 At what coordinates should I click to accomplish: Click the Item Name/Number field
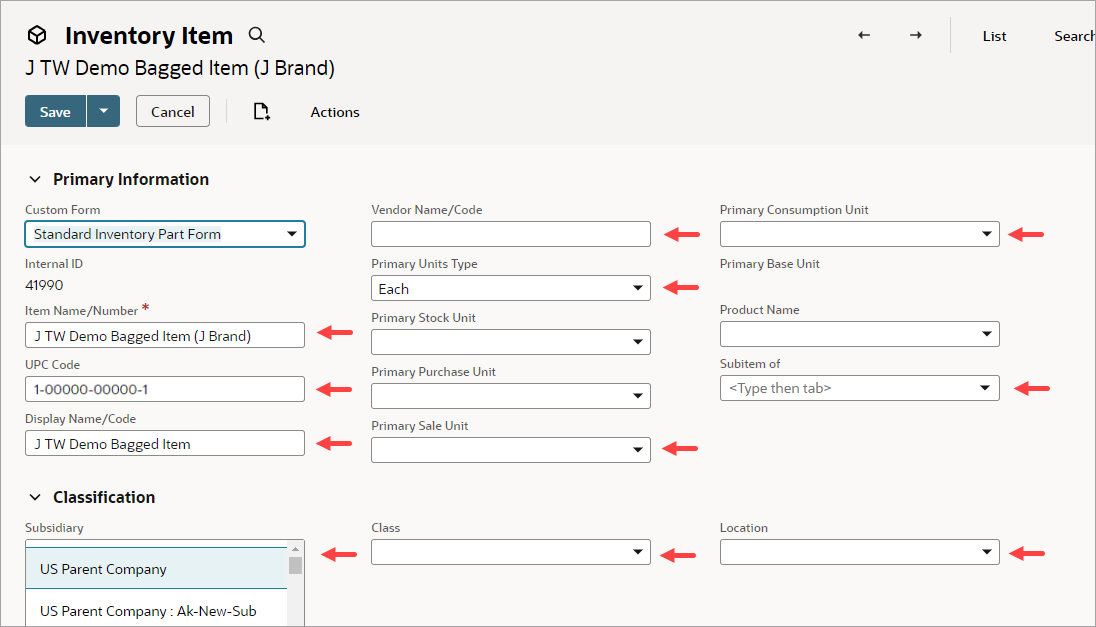click(x=165, y=336)
